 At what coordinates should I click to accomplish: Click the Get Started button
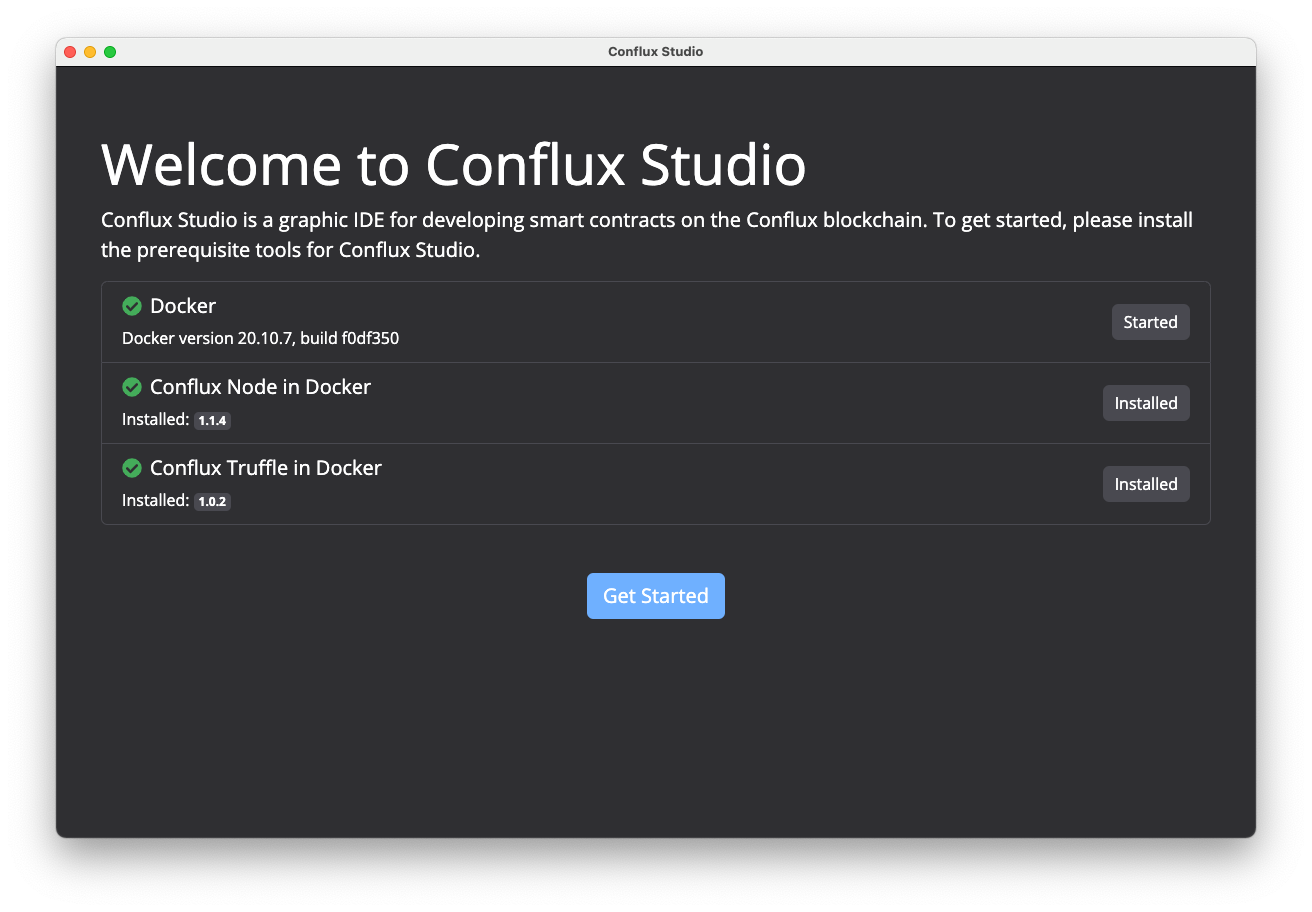[655, 596]
